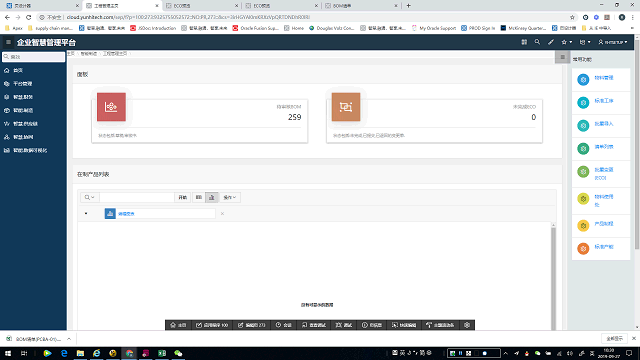Click the 0 count on ECO card
This screenshot has height=360, width=640.
[x=533, y=117]
